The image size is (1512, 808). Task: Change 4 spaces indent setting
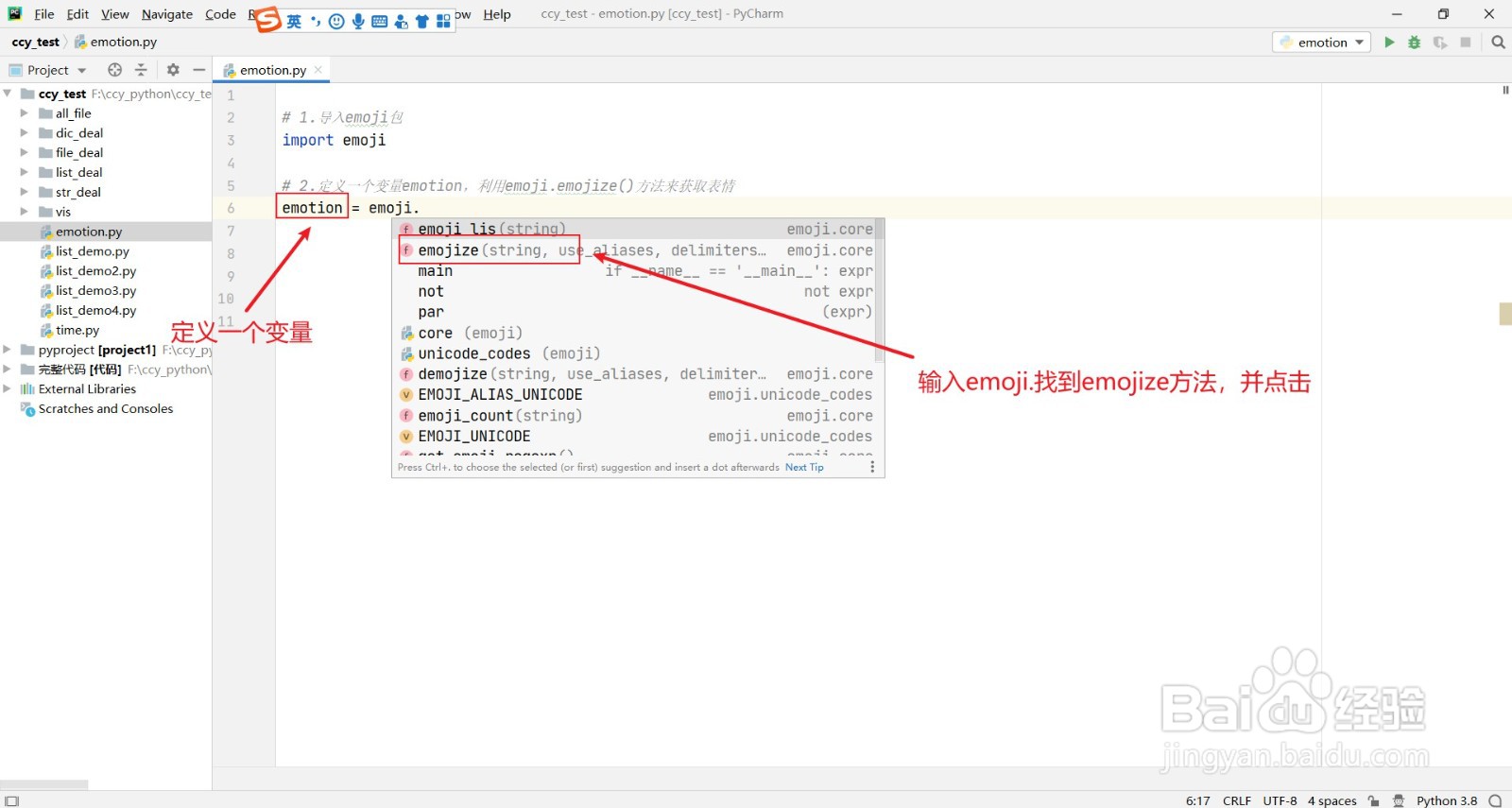pos(1332,800)
